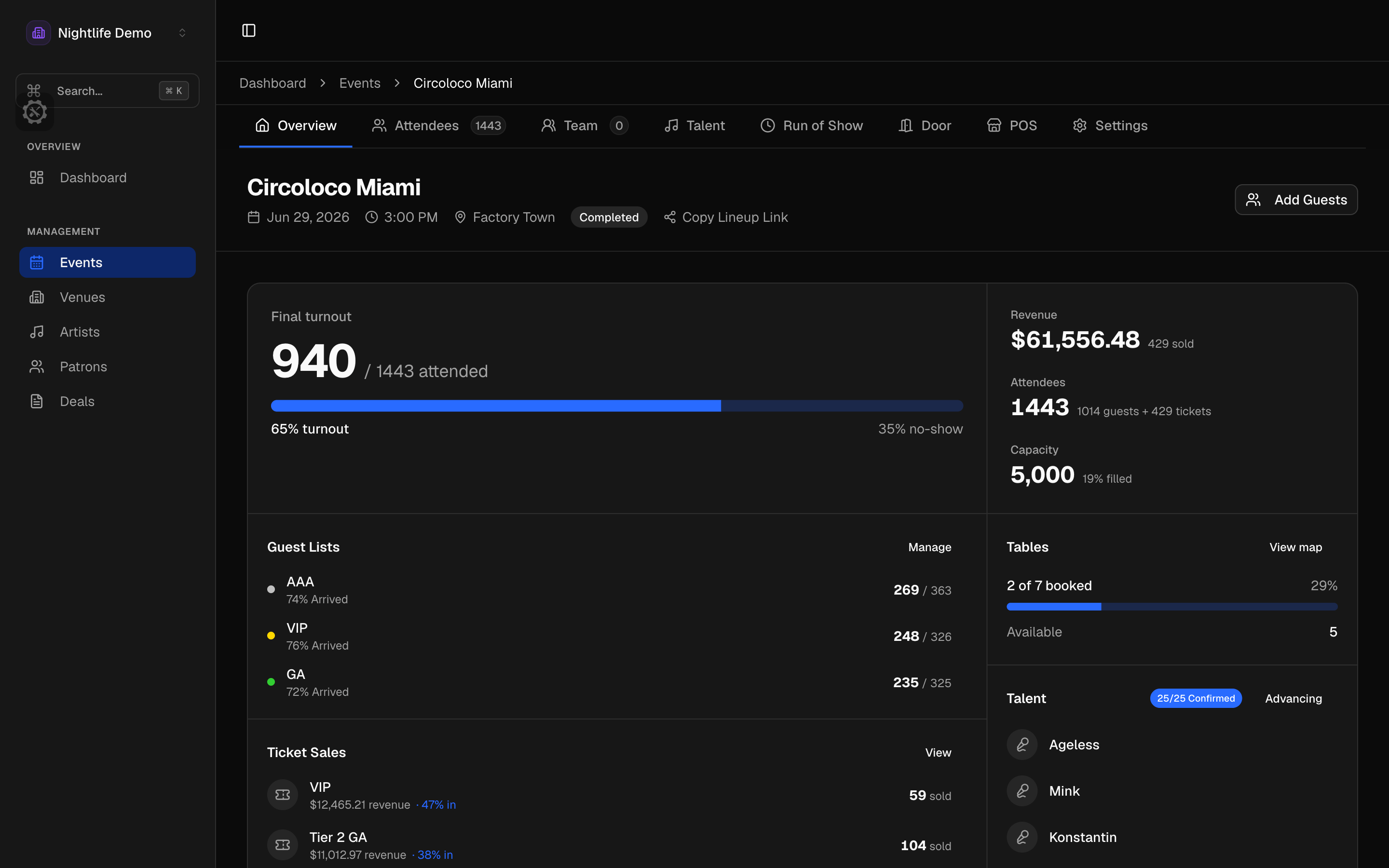Open Artists in the sidebar
This screenshot has height=868, width=1389.
tap(108, 332)
